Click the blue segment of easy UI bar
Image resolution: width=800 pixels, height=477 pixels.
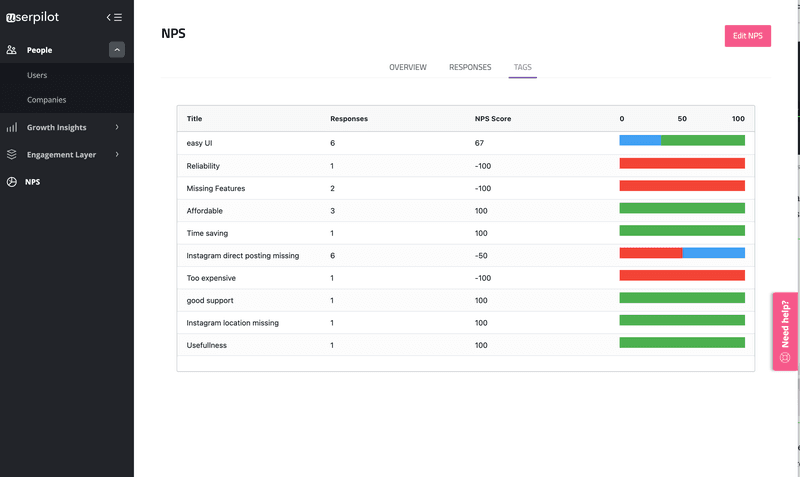pyautogui.click(x=640, y=141)
